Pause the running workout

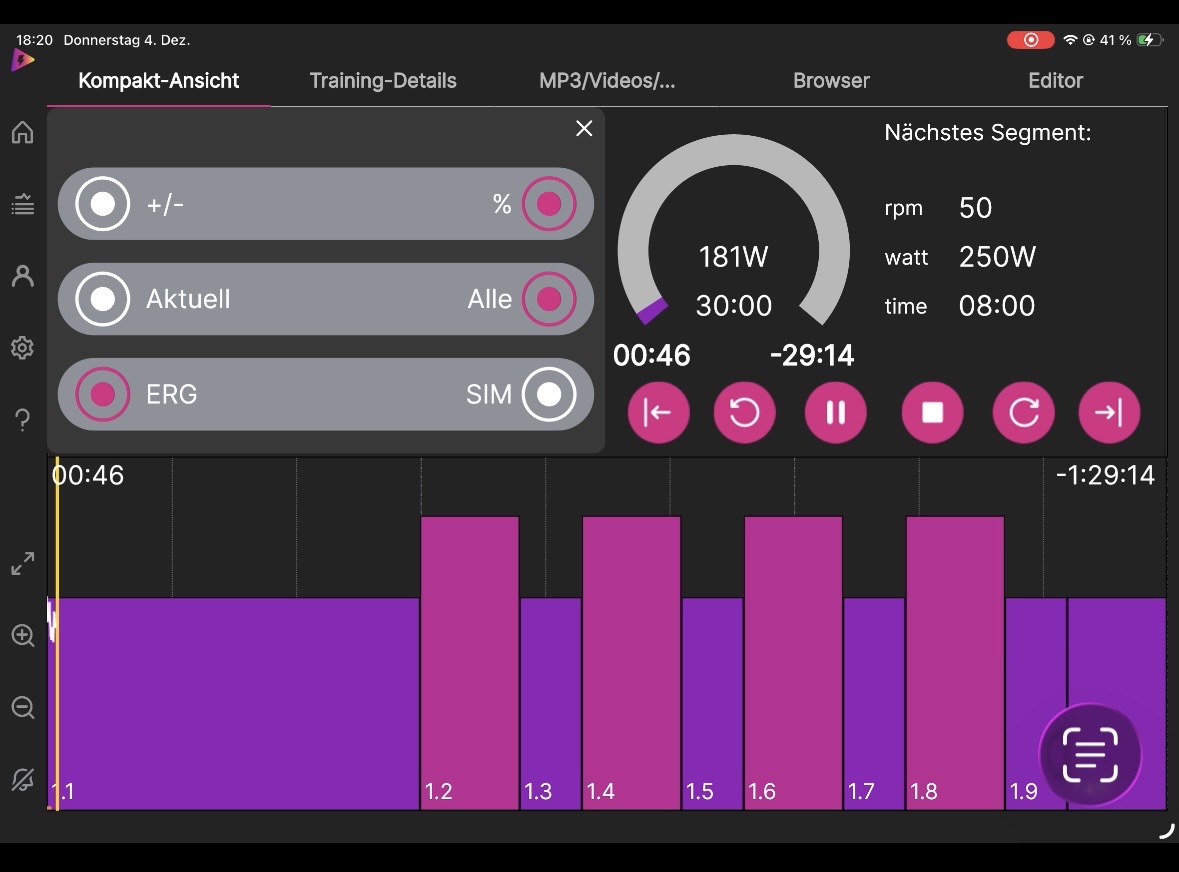coord(836,412)
